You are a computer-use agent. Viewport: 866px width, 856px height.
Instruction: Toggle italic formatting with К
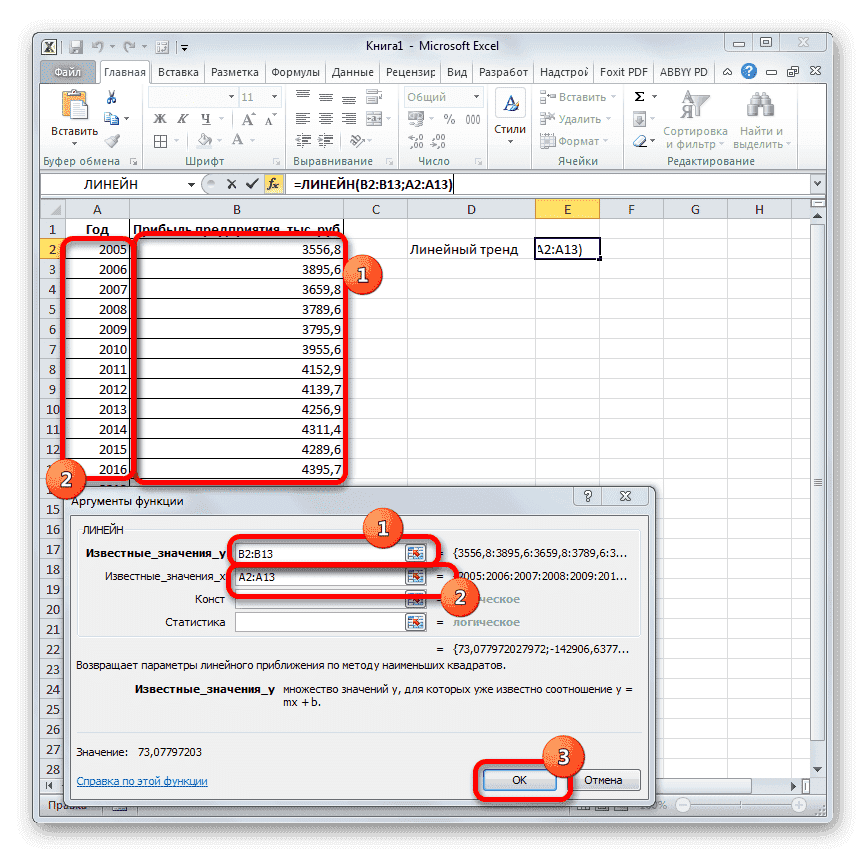[184, 117]
